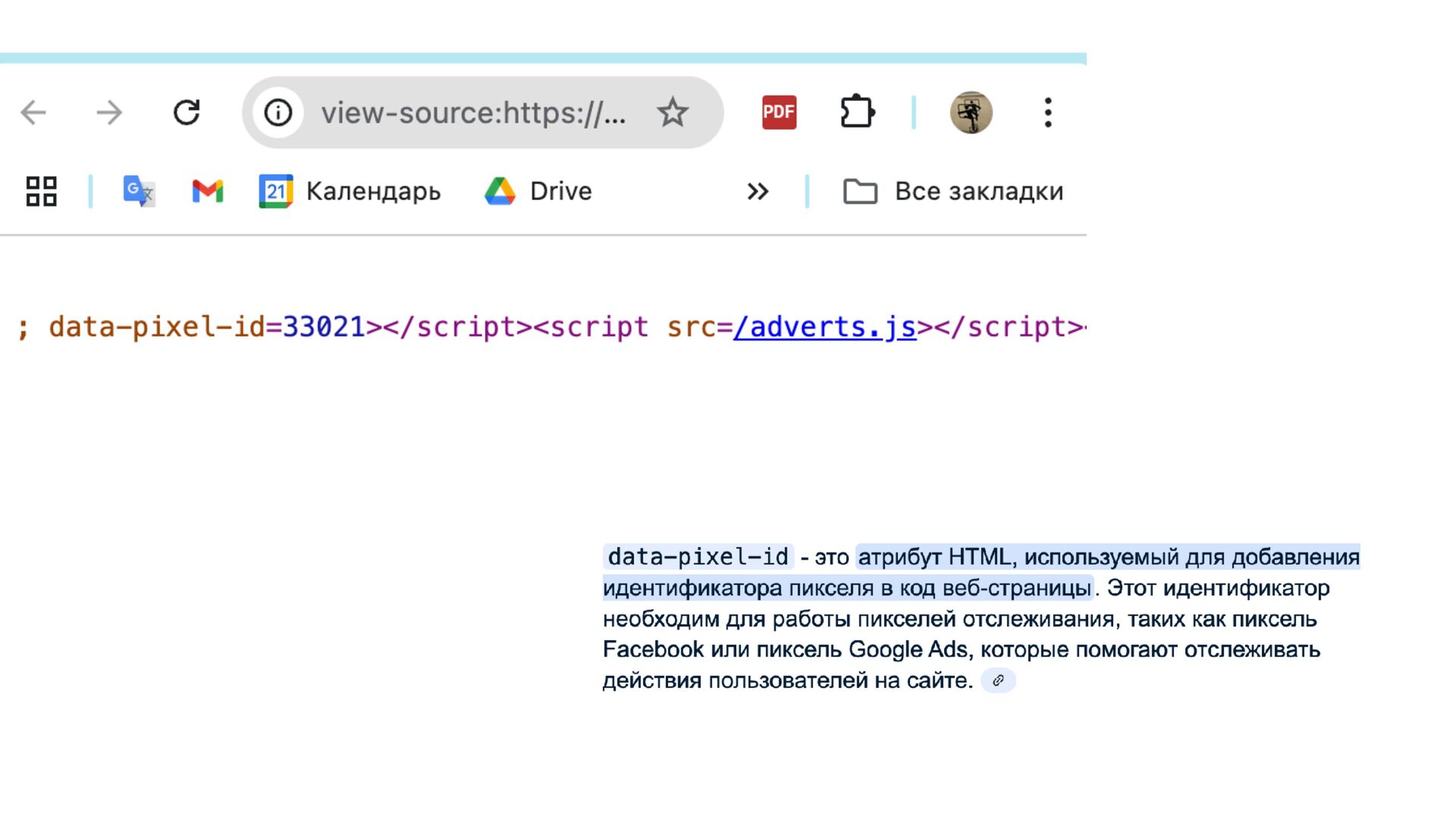
Task: Open the Drive bookmark
Action: coord(538,191)
